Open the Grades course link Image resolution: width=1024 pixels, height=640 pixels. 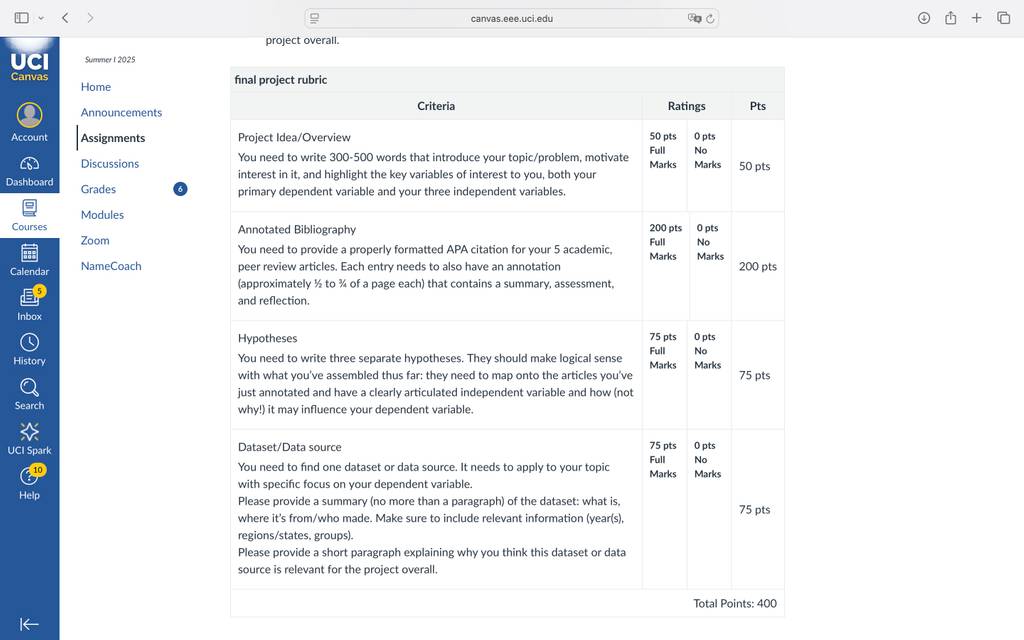(99, 189)
